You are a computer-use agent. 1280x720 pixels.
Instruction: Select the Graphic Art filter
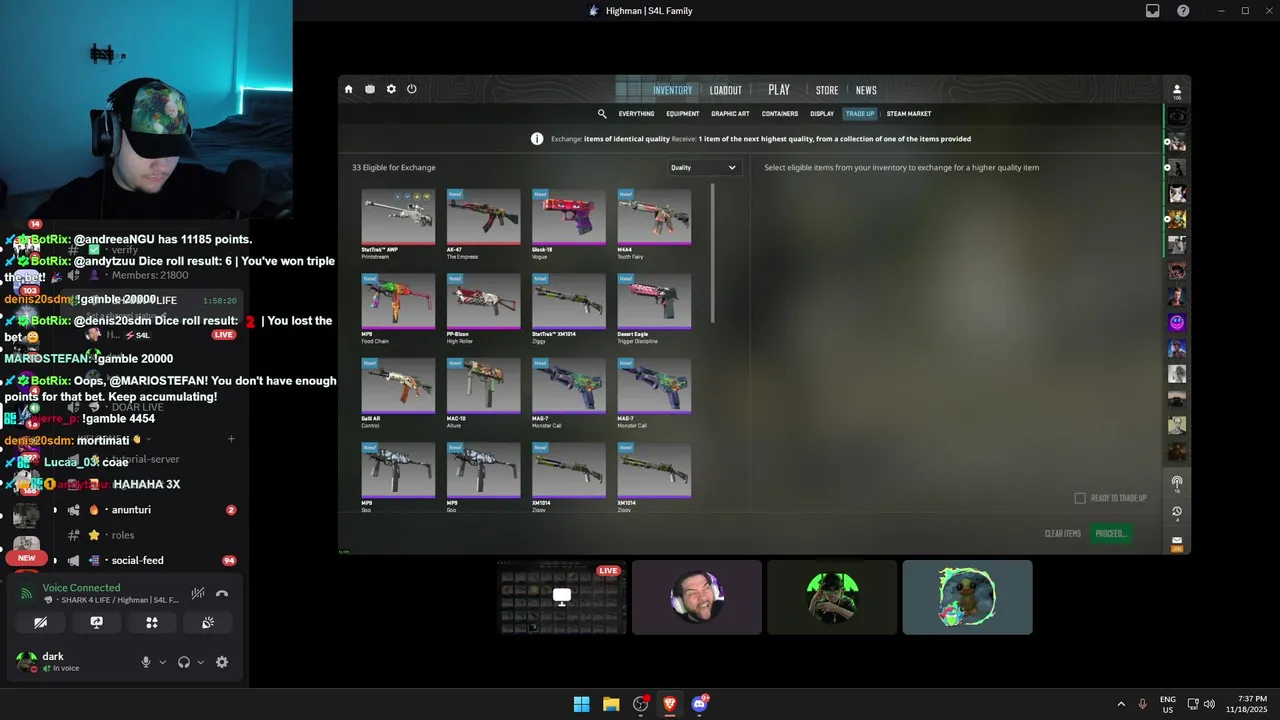pos(730,114)
